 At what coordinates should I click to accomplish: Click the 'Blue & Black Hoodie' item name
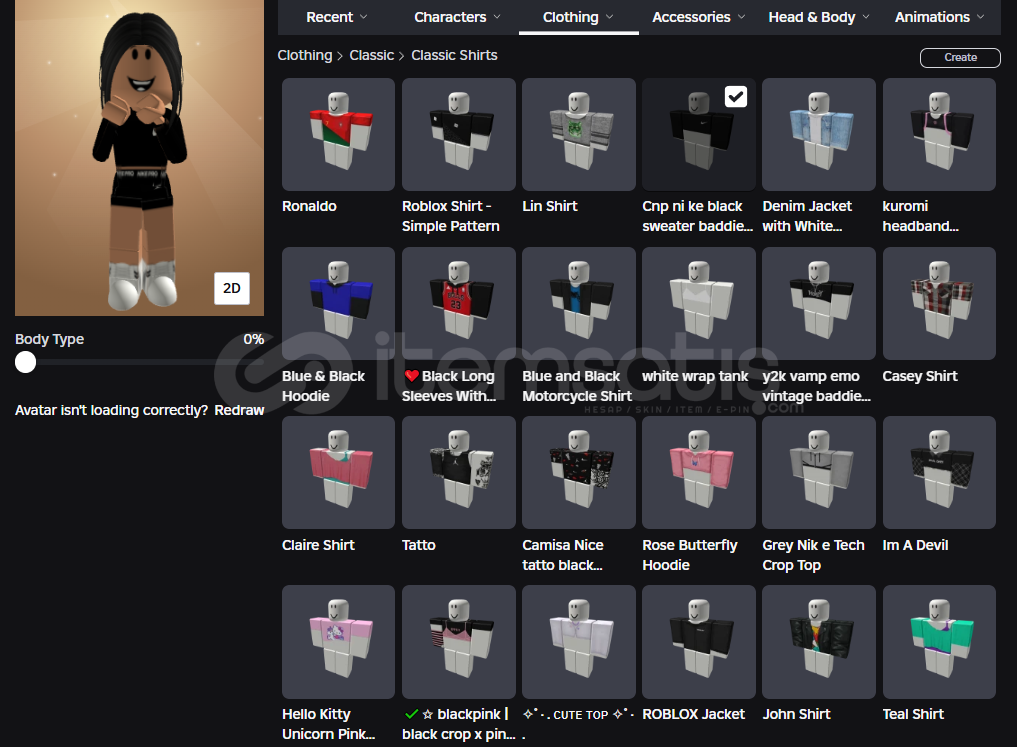click(x=324, y=386)
